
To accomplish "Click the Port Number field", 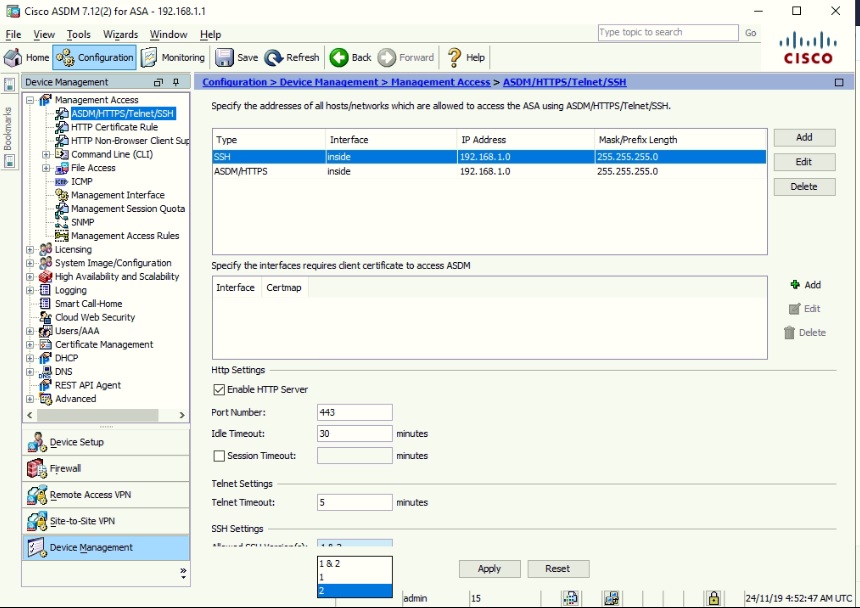I will coord(354,412).
